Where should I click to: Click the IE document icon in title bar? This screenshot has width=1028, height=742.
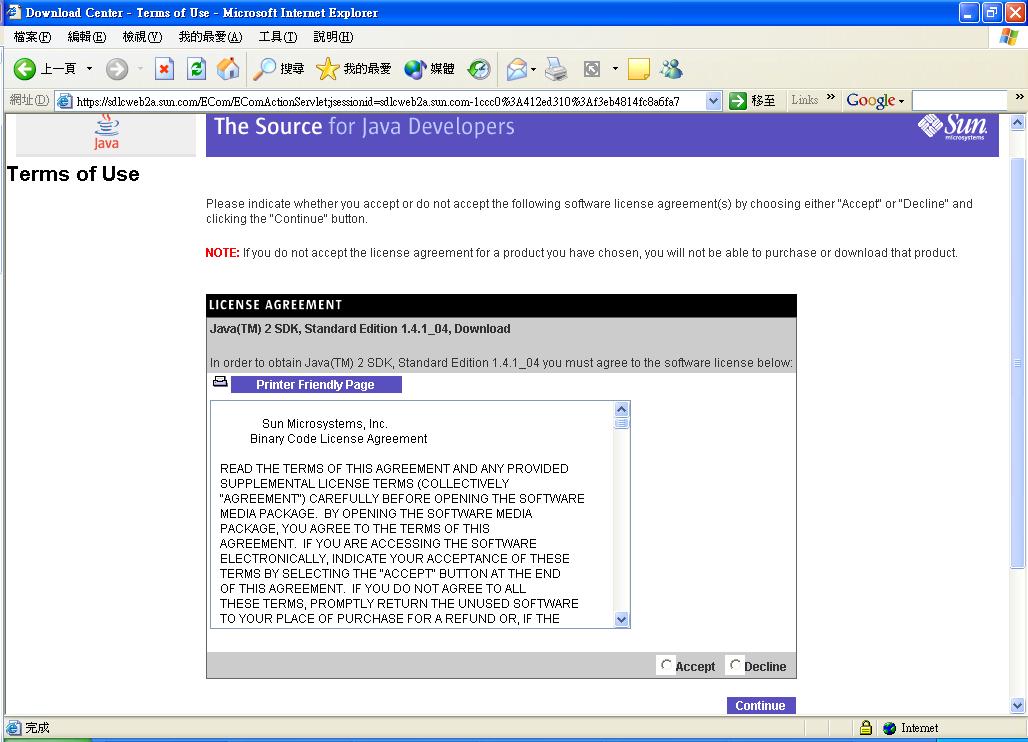(x=13, y=12)
